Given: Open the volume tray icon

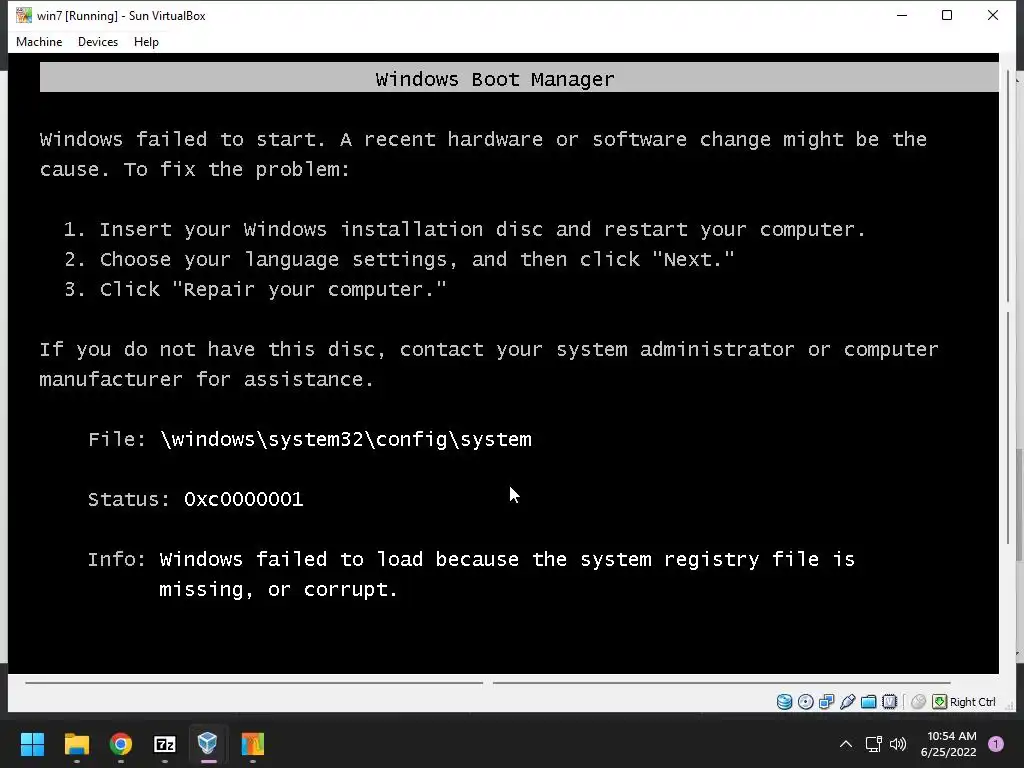Looking at the screenshot, I should [898, 744].
